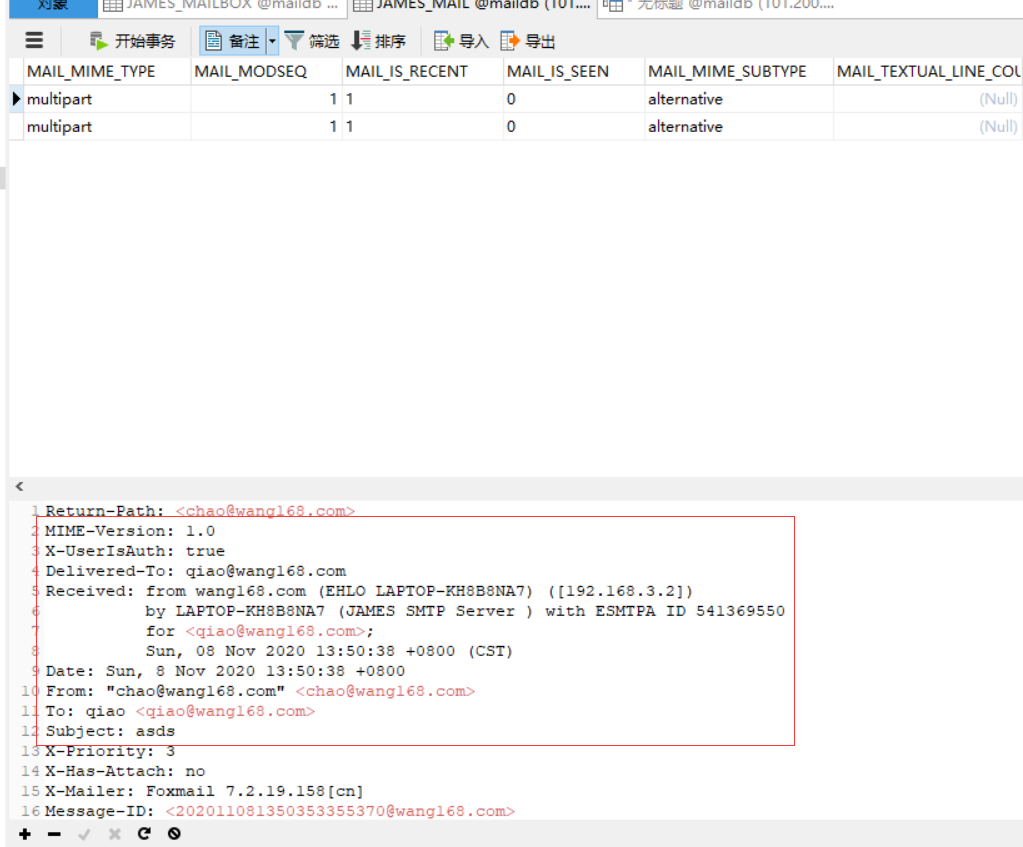The image size is (1023, 847).
Task: Click the add record plus icon
Action: [23, 833]
